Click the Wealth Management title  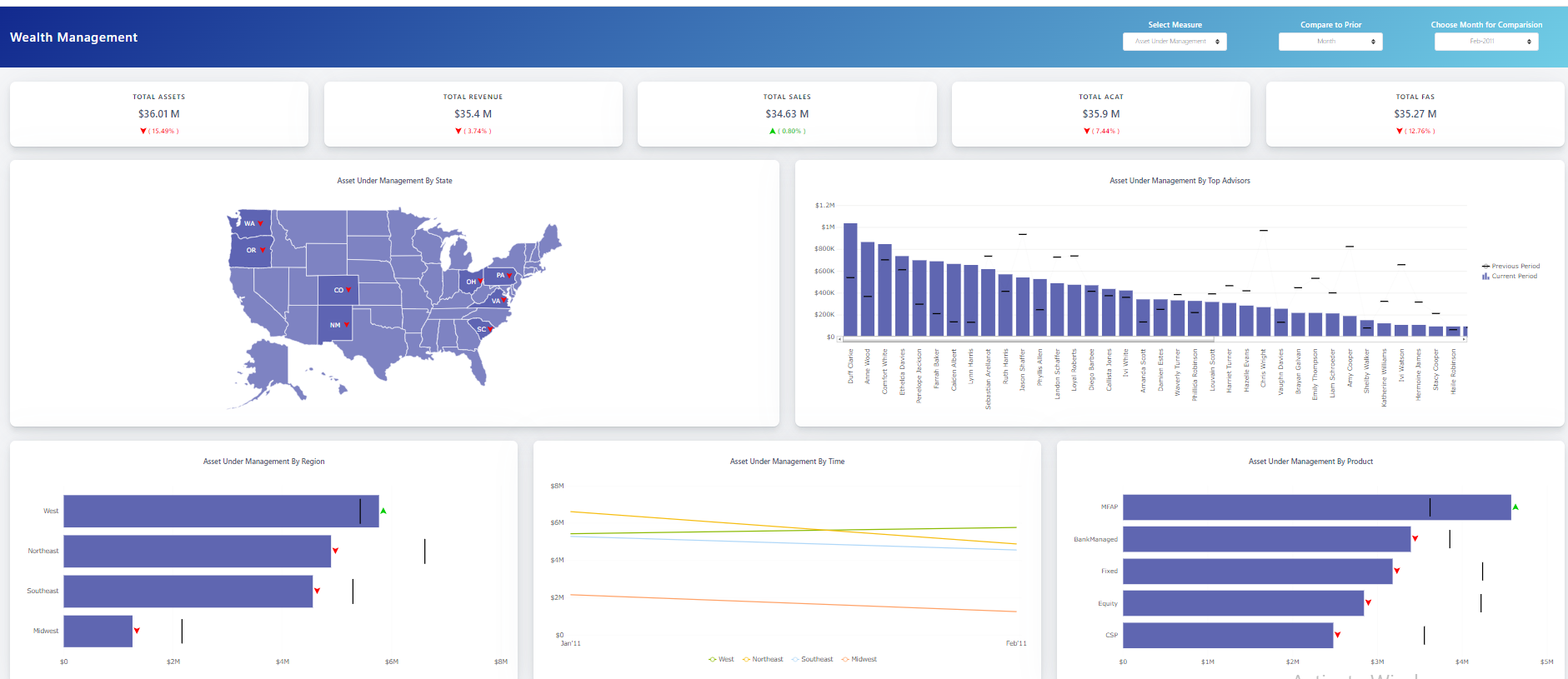click(x=74, y=37)
